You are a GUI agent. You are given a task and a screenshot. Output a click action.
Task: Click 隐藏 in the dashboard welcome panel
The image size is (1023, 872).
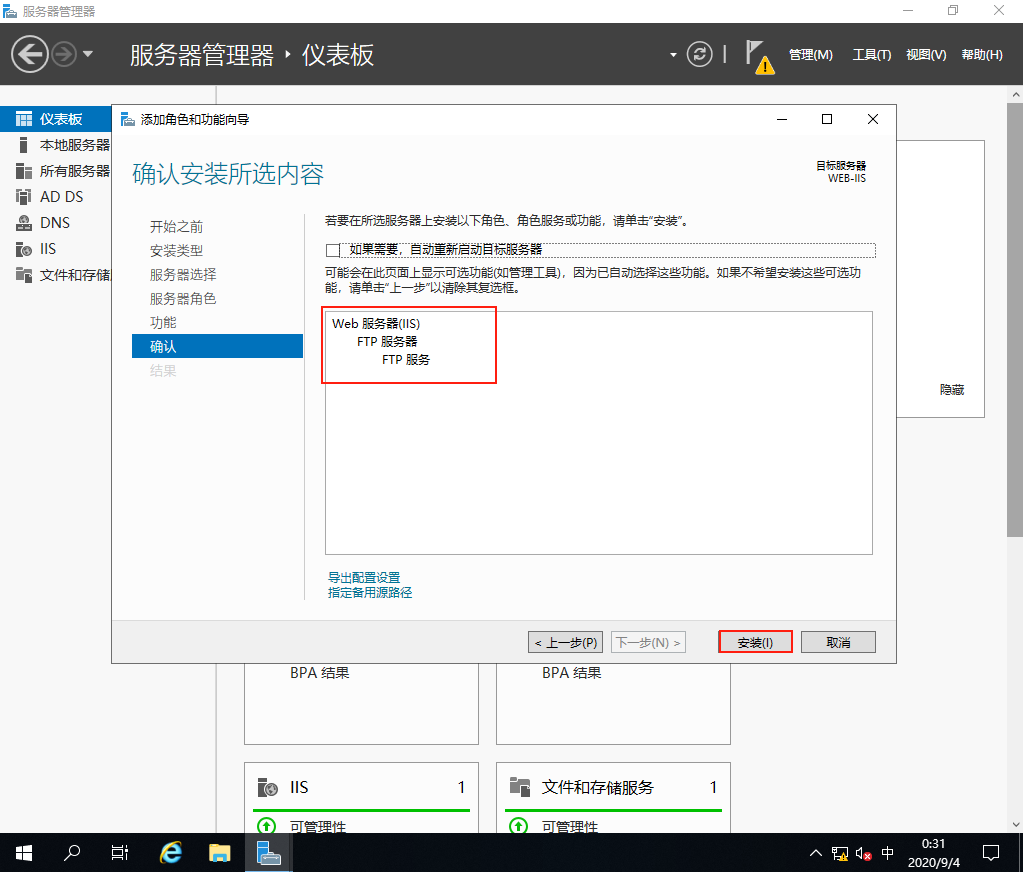click(952, 389)
